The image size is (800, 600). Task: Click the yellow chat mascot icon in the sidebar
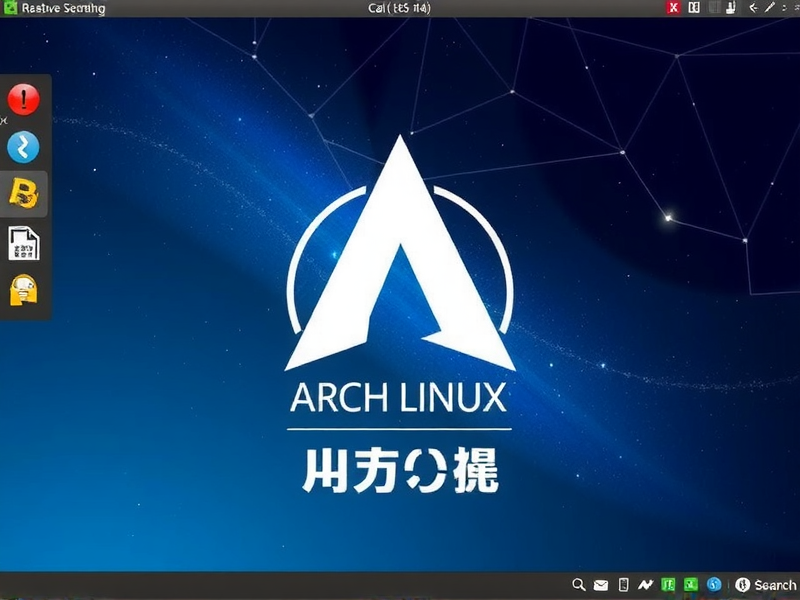tap(23, 287)
